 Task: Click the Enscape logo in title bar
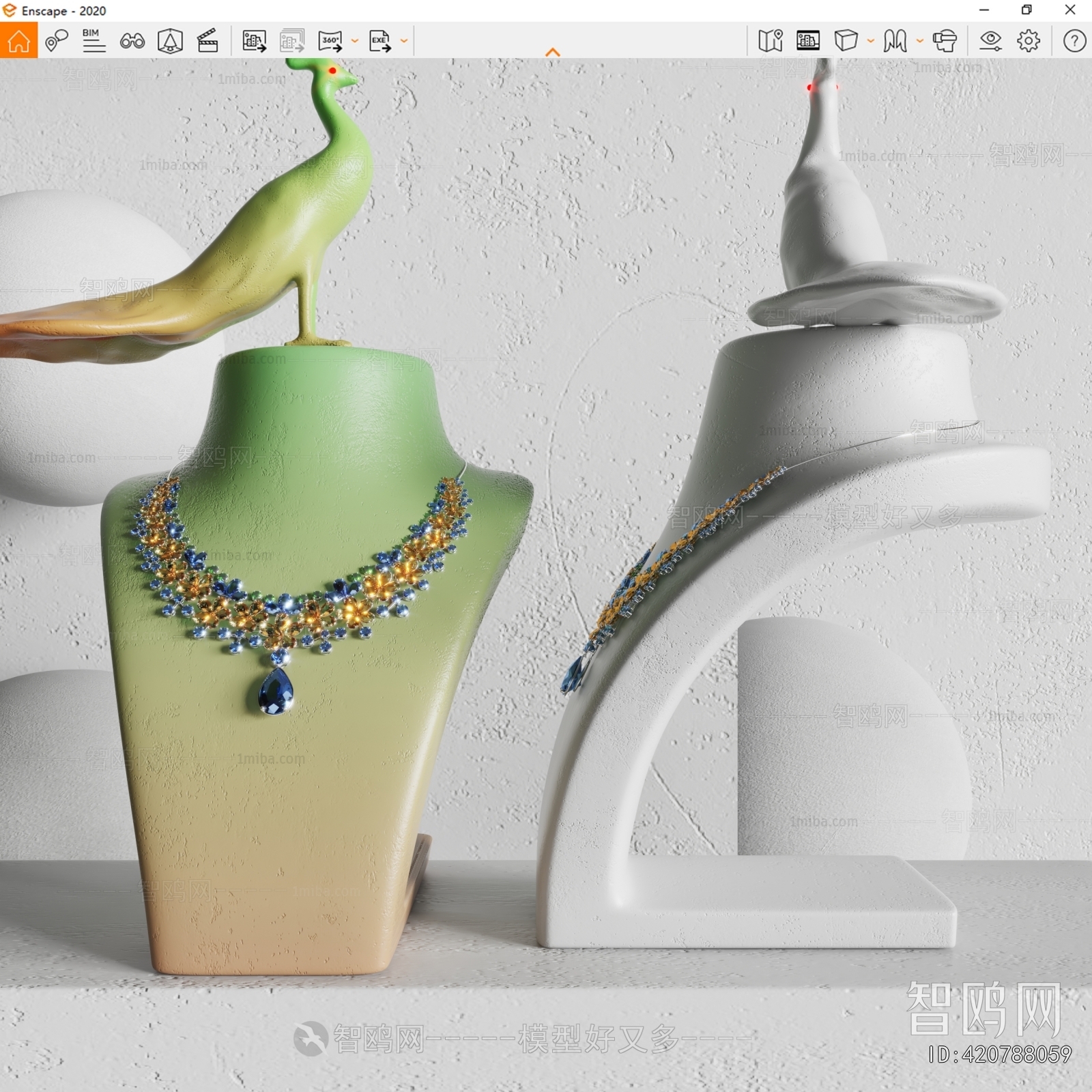9,10
